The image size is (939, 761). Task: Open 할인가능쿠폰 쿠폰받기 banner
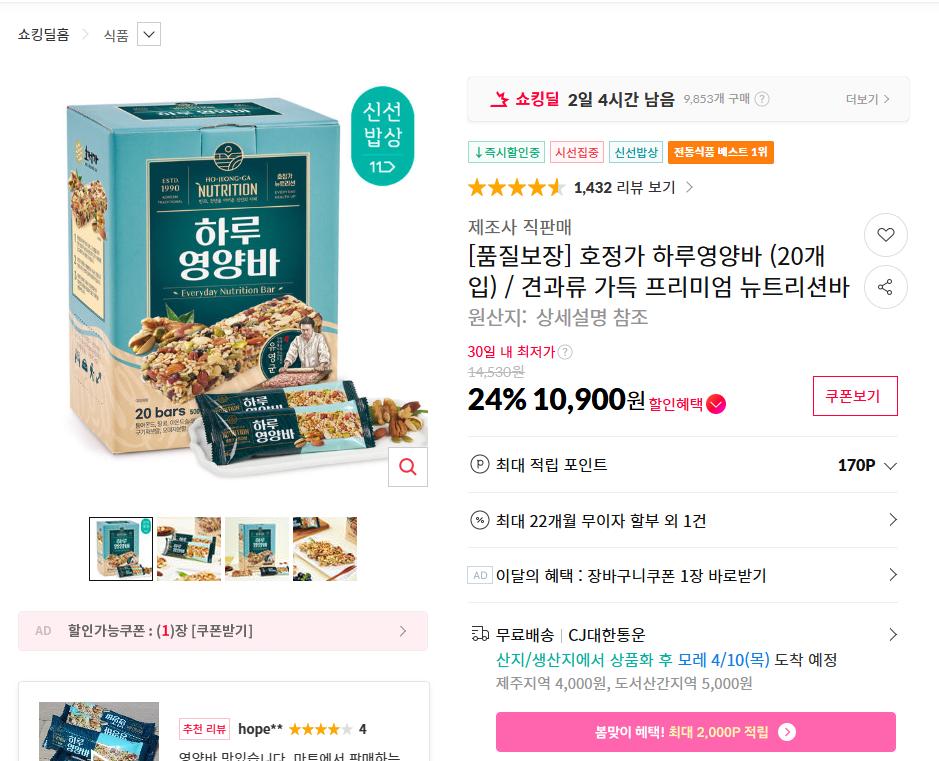tap(223, 631)
